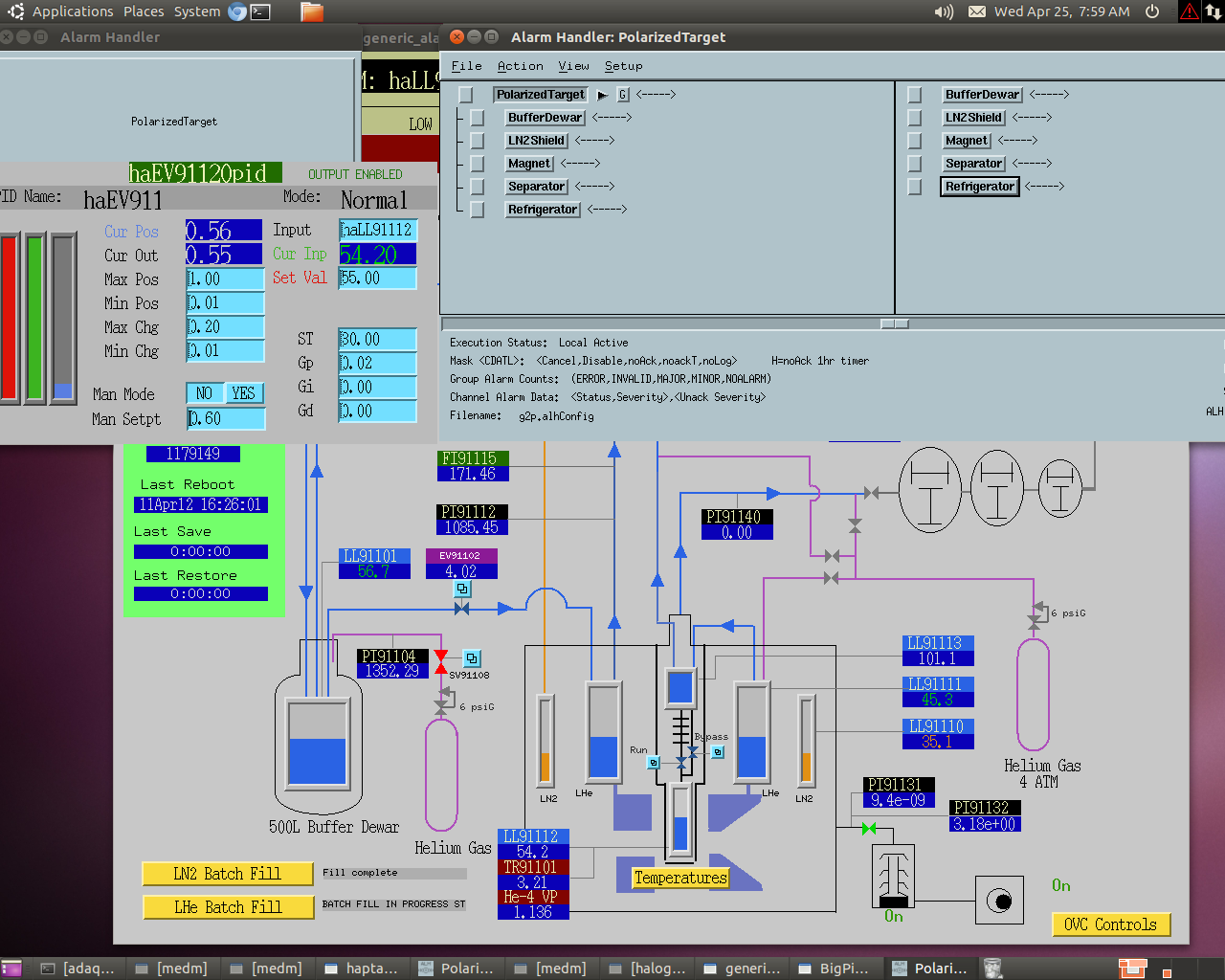Switch to the hapta... taskbar window

361,969
